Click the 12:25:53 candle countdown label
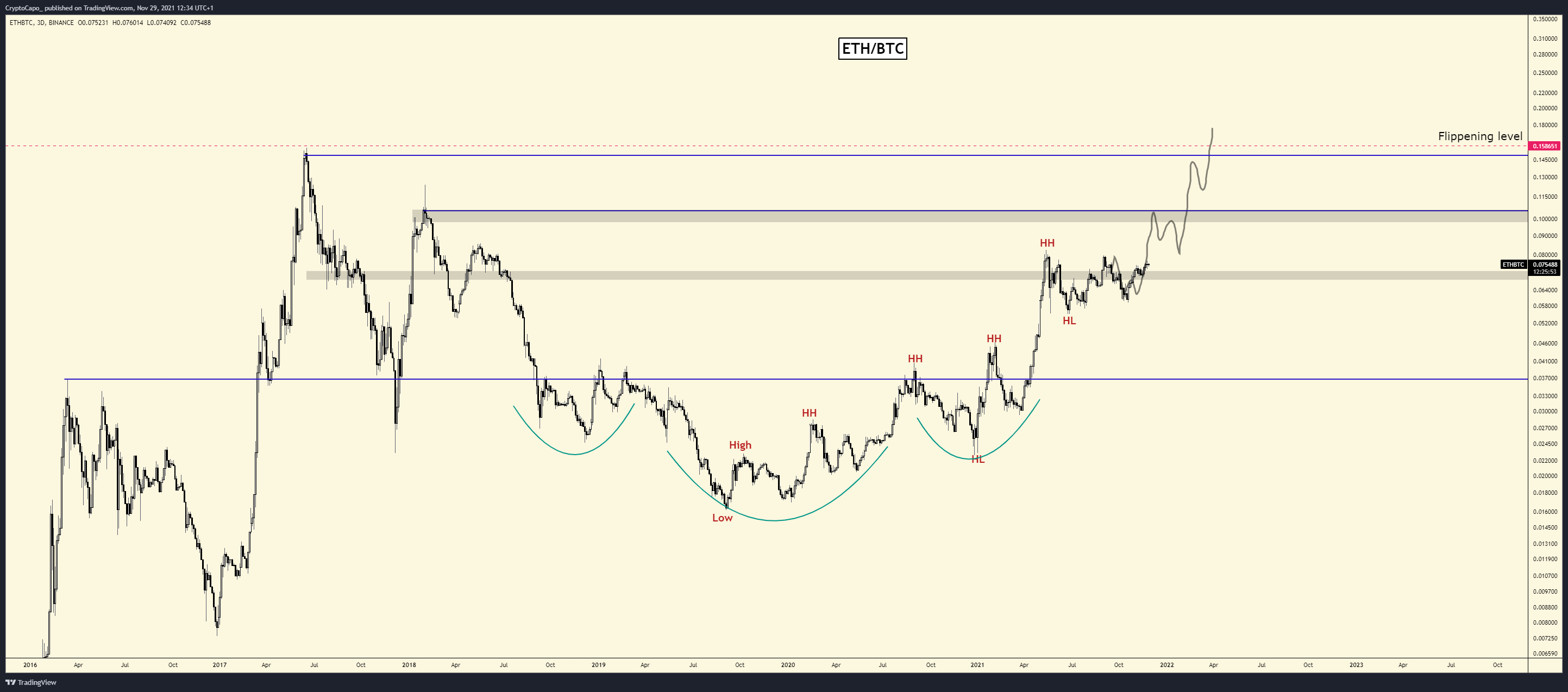This screenshot has width=1568, height=692. point(1545,272)
